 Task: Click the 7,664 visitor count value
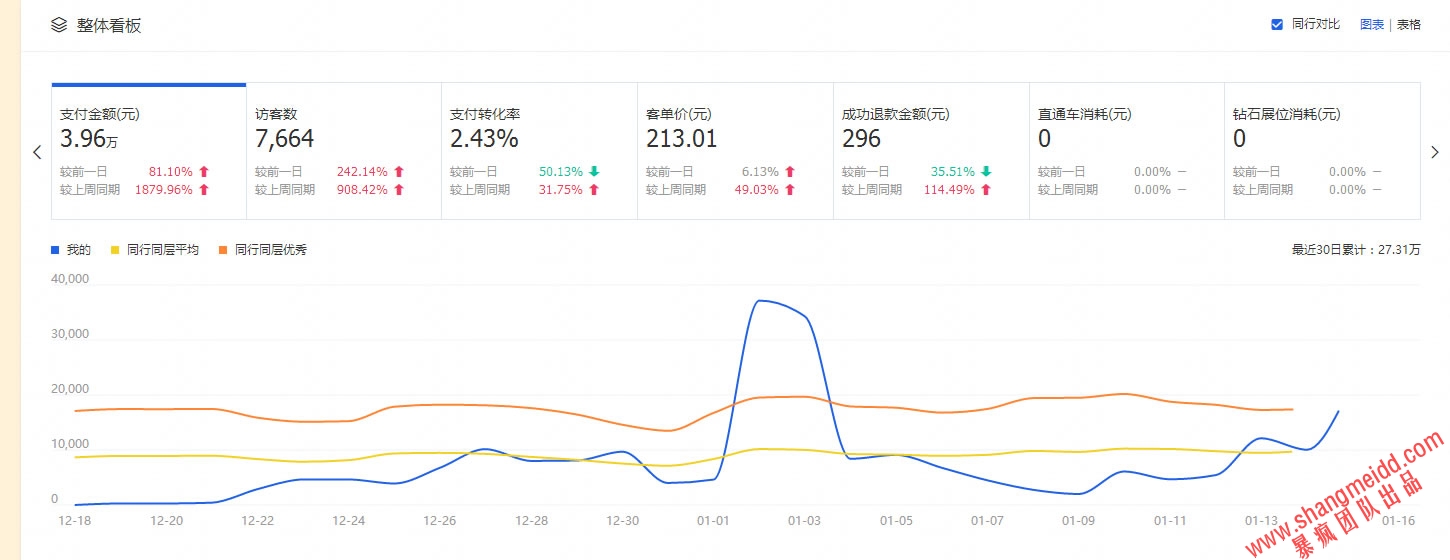coord(285,138)
